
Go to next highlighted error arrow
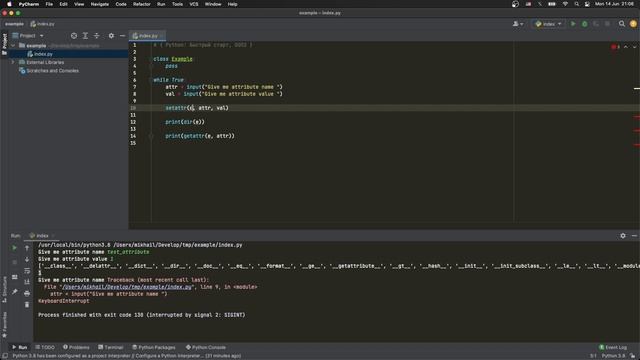tap(634, 47)
